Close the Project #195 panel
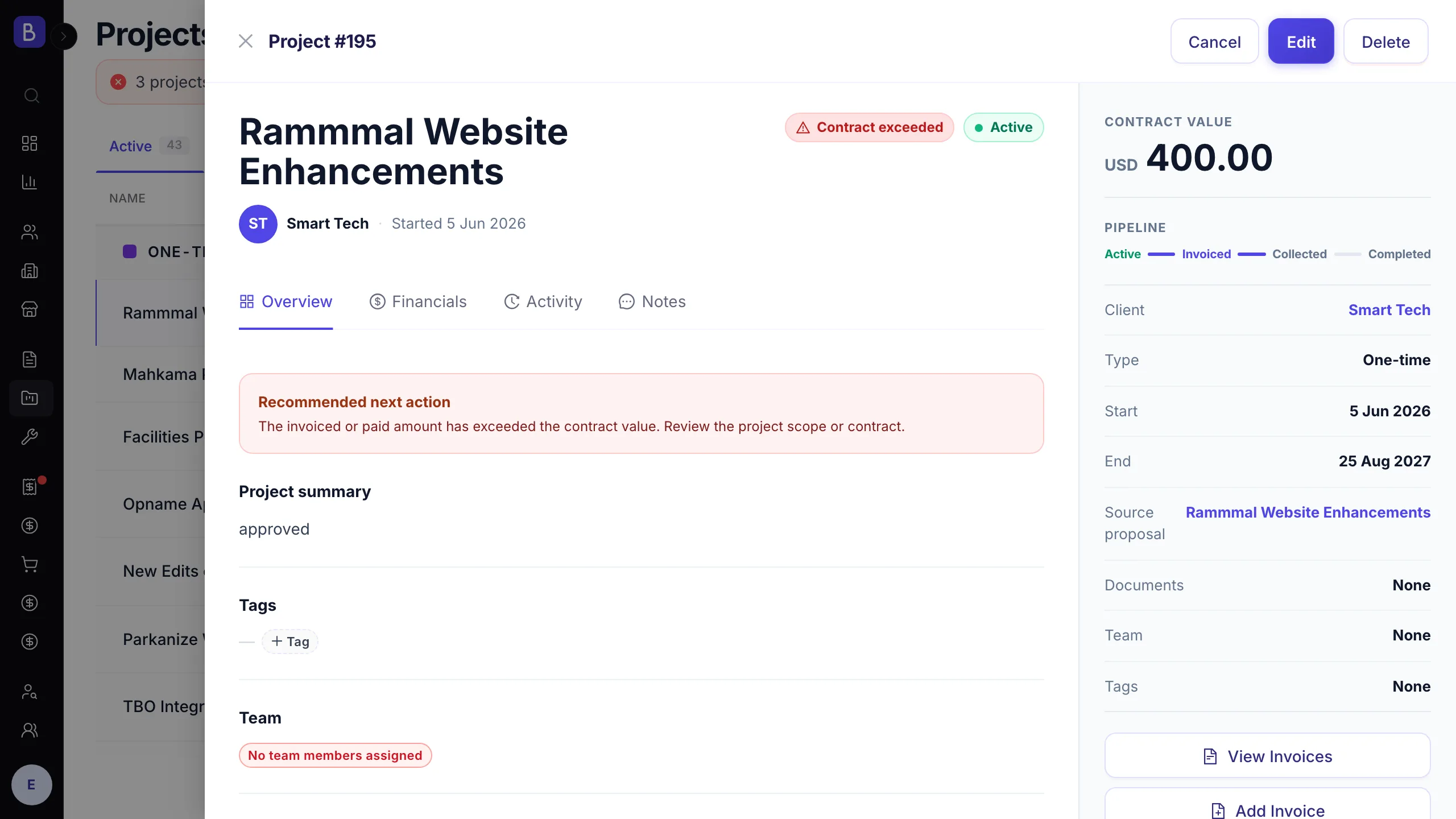The height and width of the screenshot is (819, 1456). [246, 41]
